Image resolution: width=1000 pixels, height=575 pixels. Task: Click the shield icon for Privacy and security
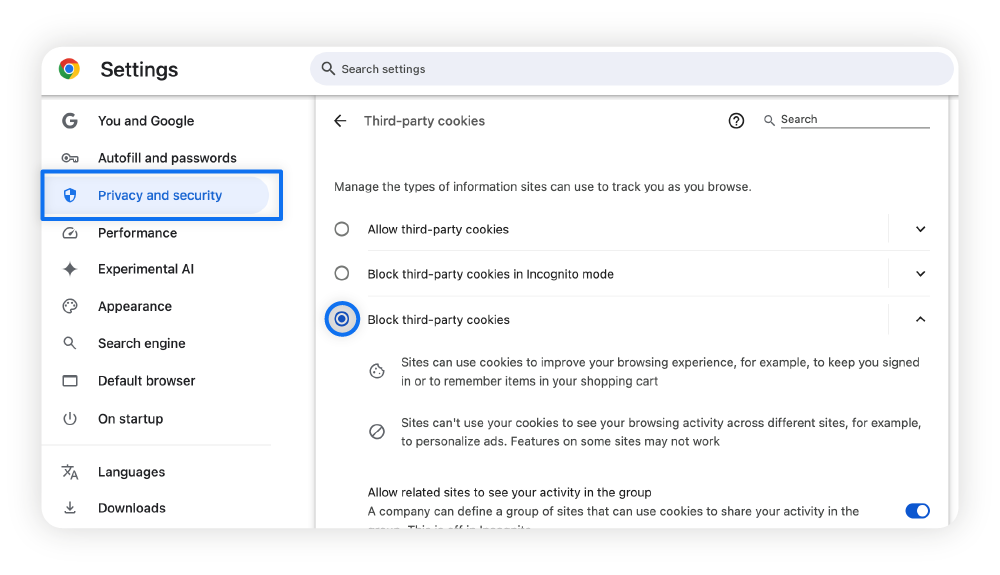click(70, 195)
